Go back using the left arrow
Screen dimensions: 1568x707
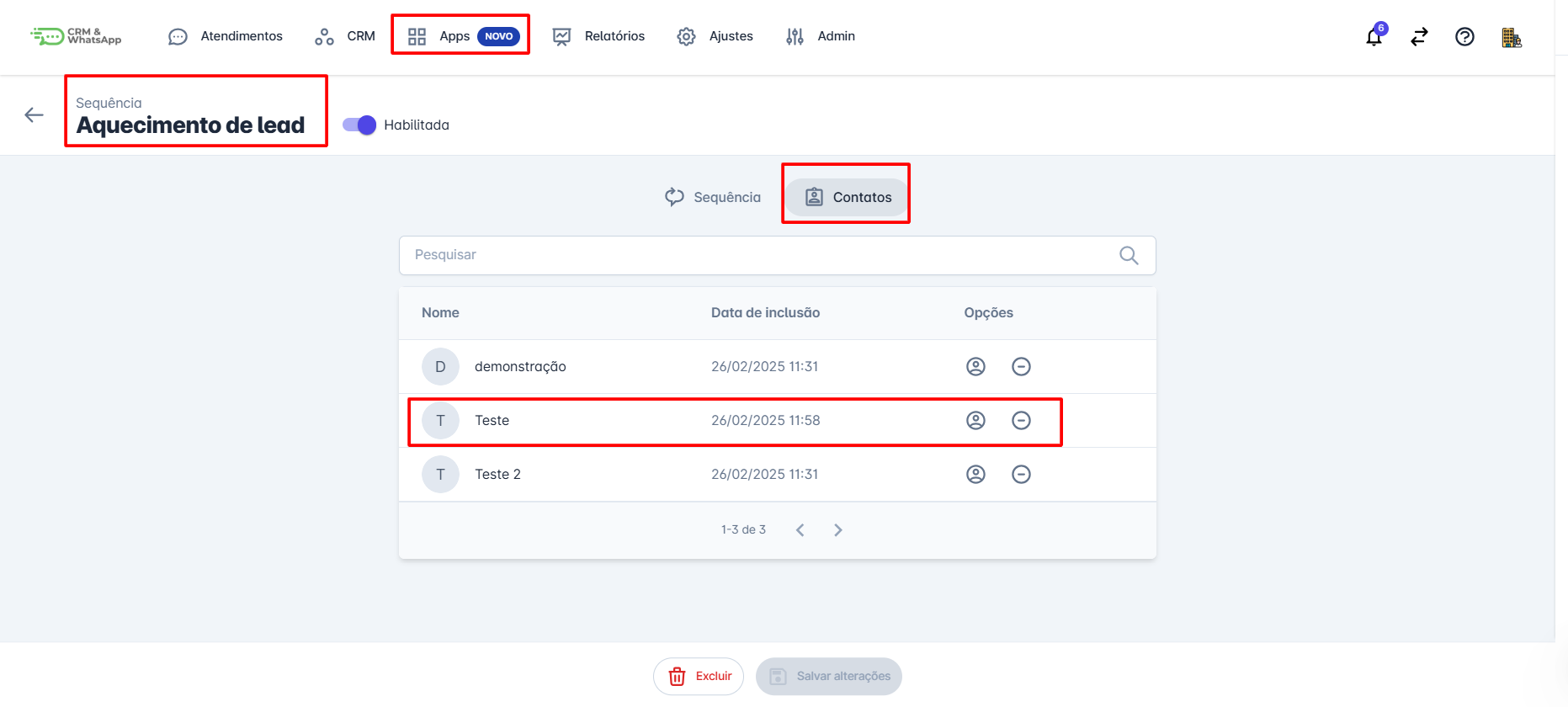pos(34,115)
